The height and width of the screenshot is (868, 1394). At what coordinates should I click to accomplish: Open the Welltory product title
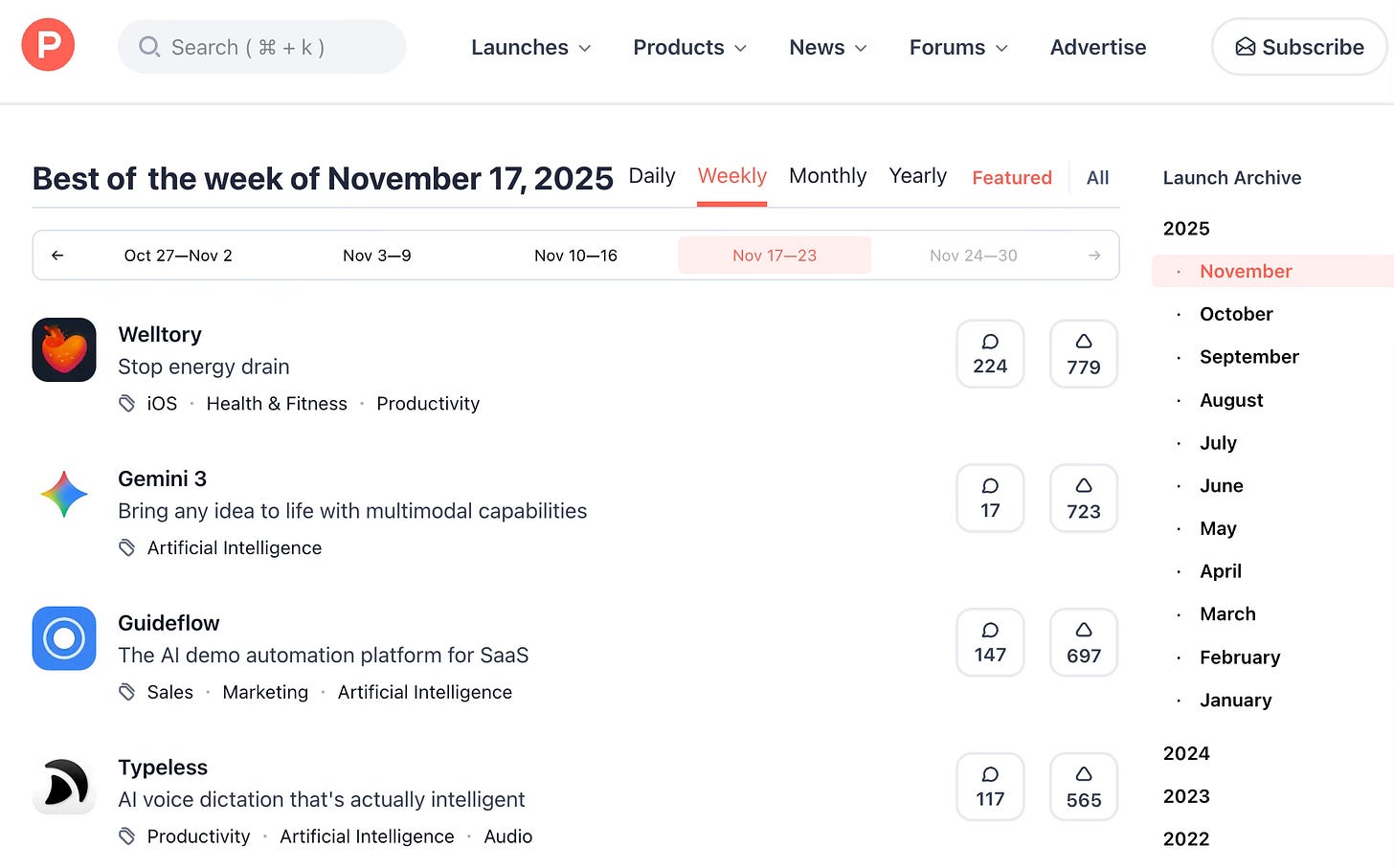tap(160, 335)
